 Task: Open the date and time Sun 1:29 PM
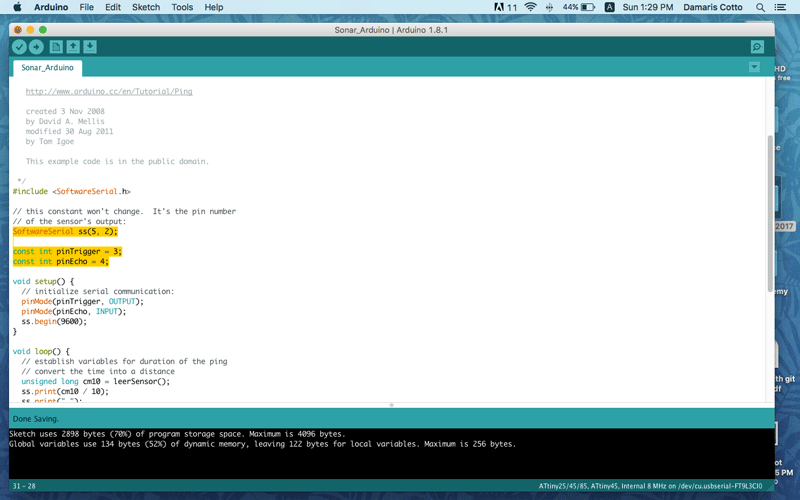[647, 7]
